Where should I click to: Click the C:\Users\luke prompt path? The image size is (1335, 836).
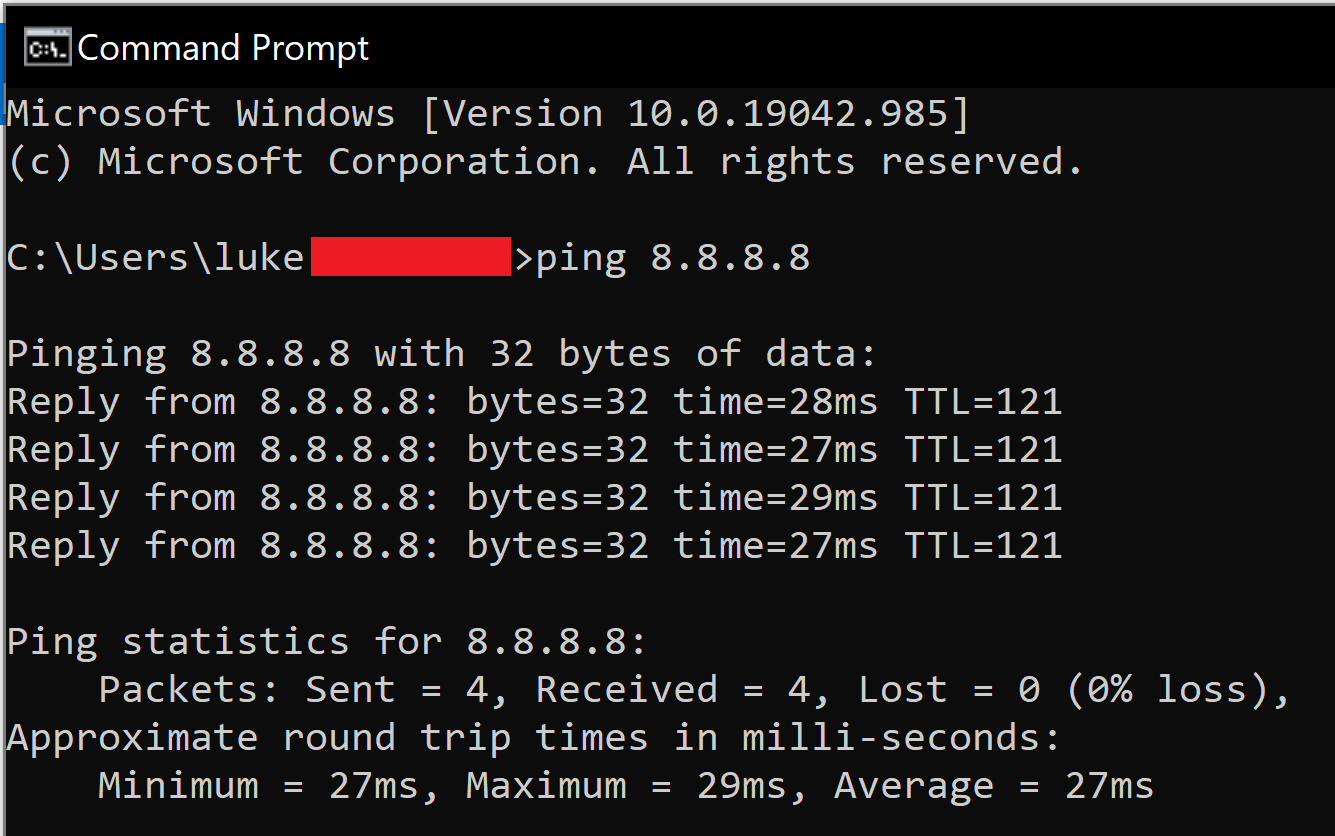coord(155,258)
